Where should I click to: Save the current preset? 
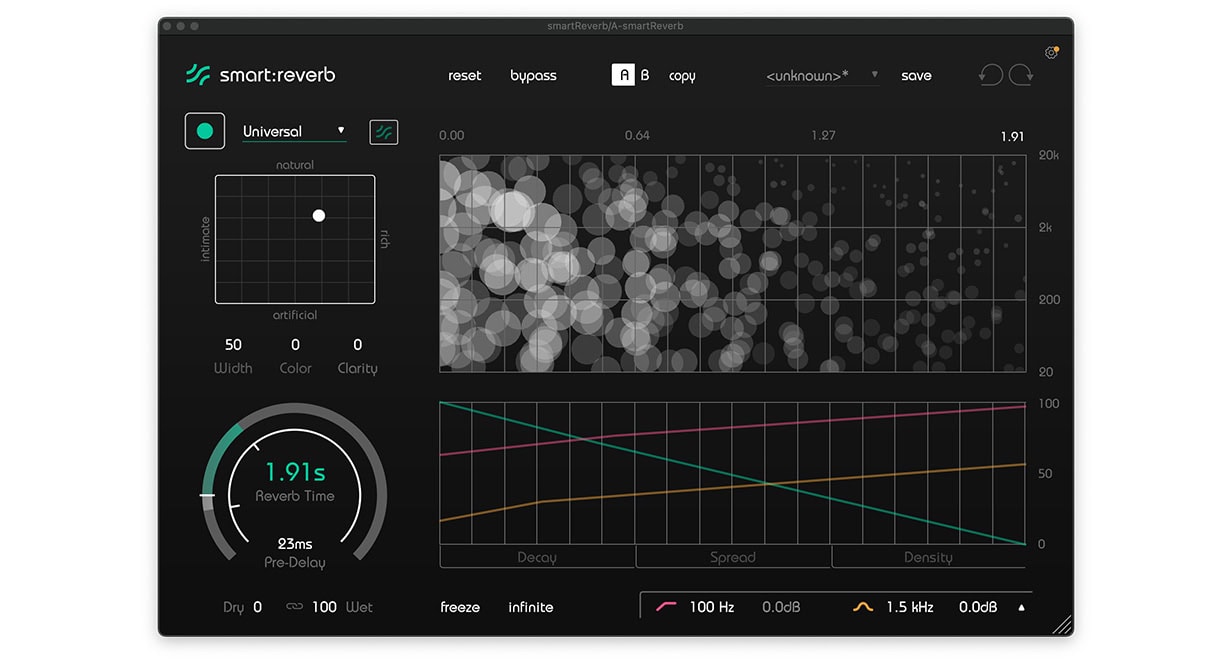[916, 75]
